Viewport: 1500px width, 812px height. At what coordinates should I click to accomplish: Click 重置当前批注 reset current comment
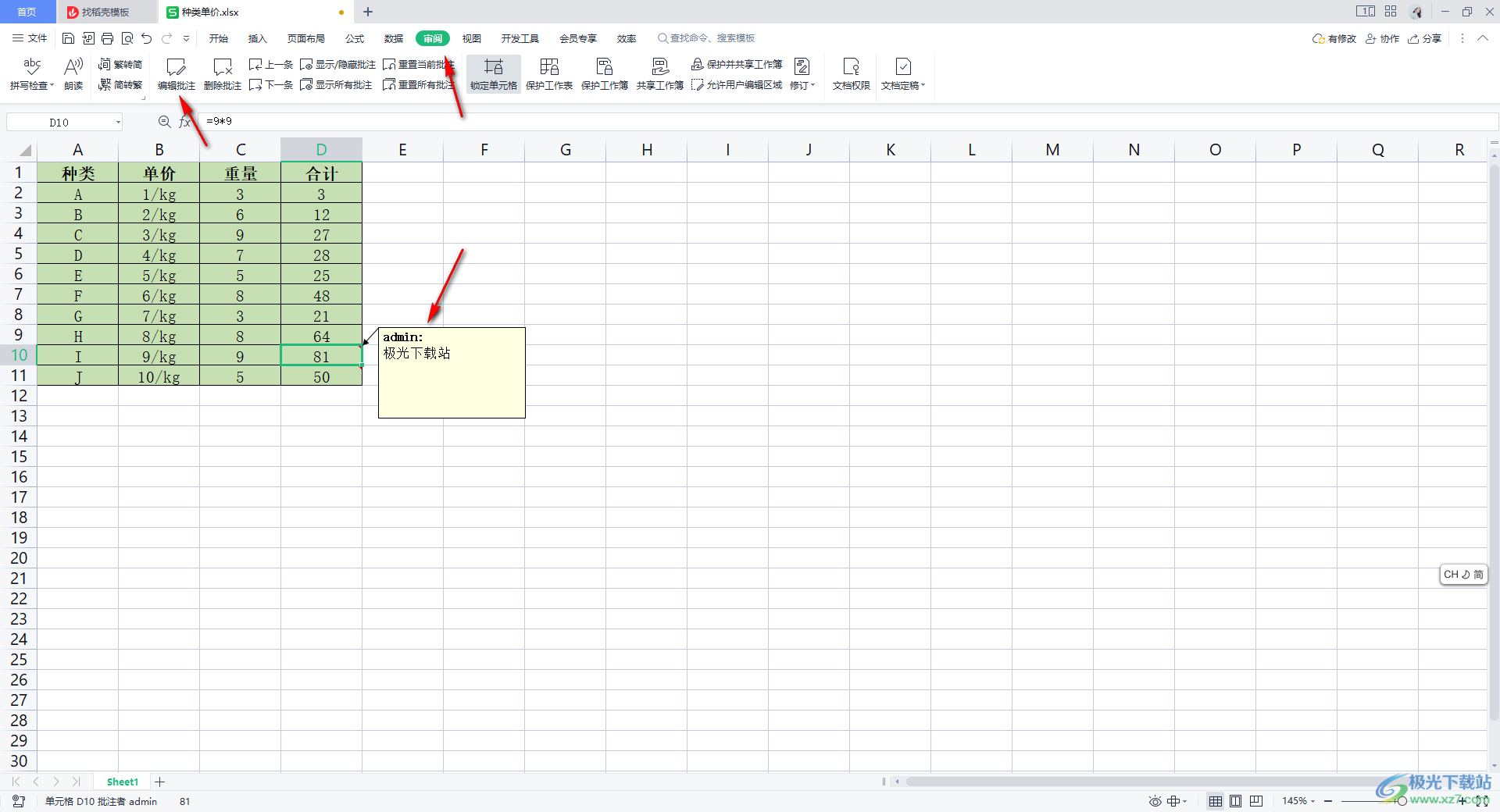coord(419,64)
